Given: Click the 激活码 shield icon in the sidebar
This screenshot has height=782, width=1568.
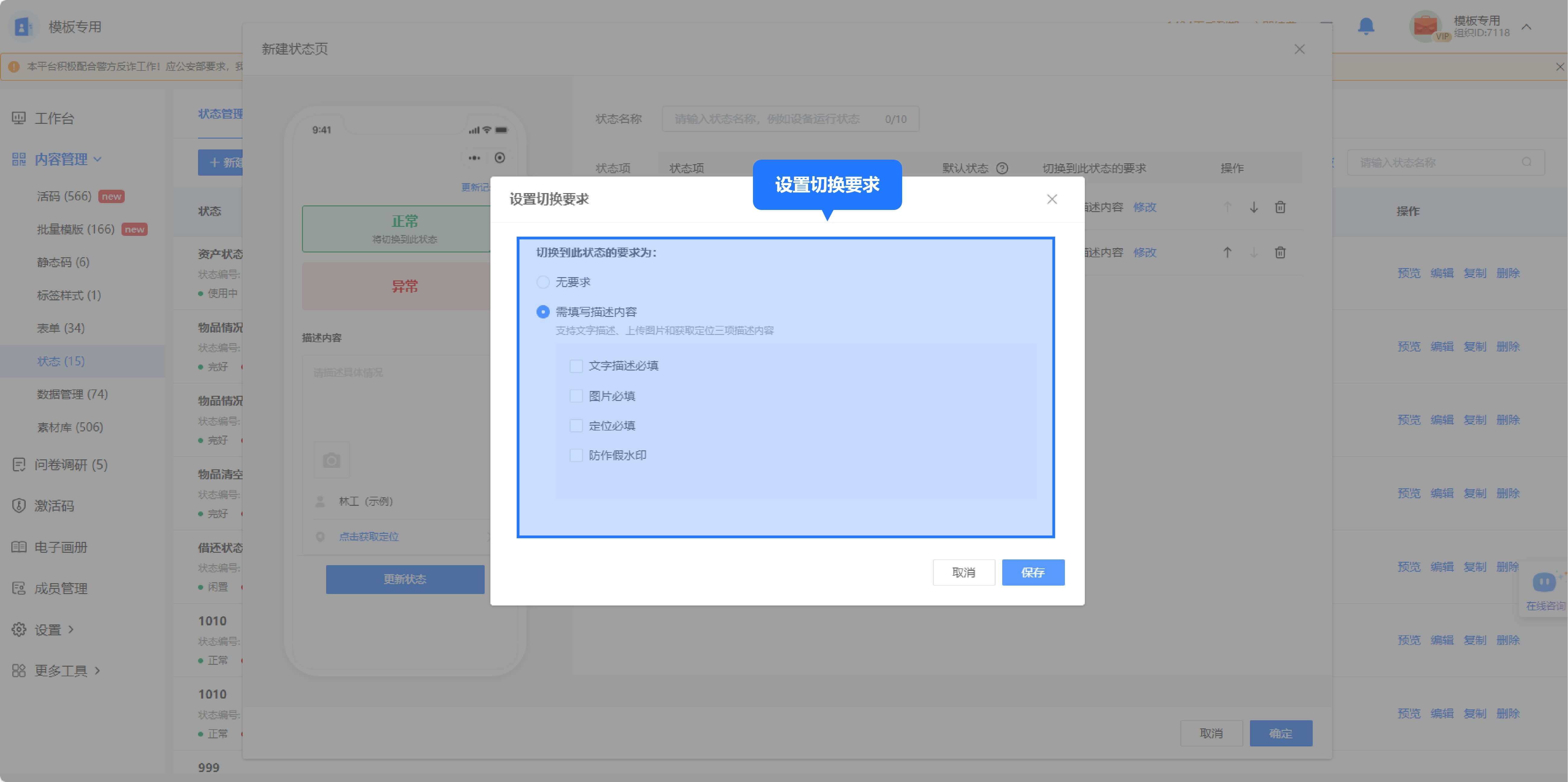Looking at the screenshot, I should click(19, 506).
